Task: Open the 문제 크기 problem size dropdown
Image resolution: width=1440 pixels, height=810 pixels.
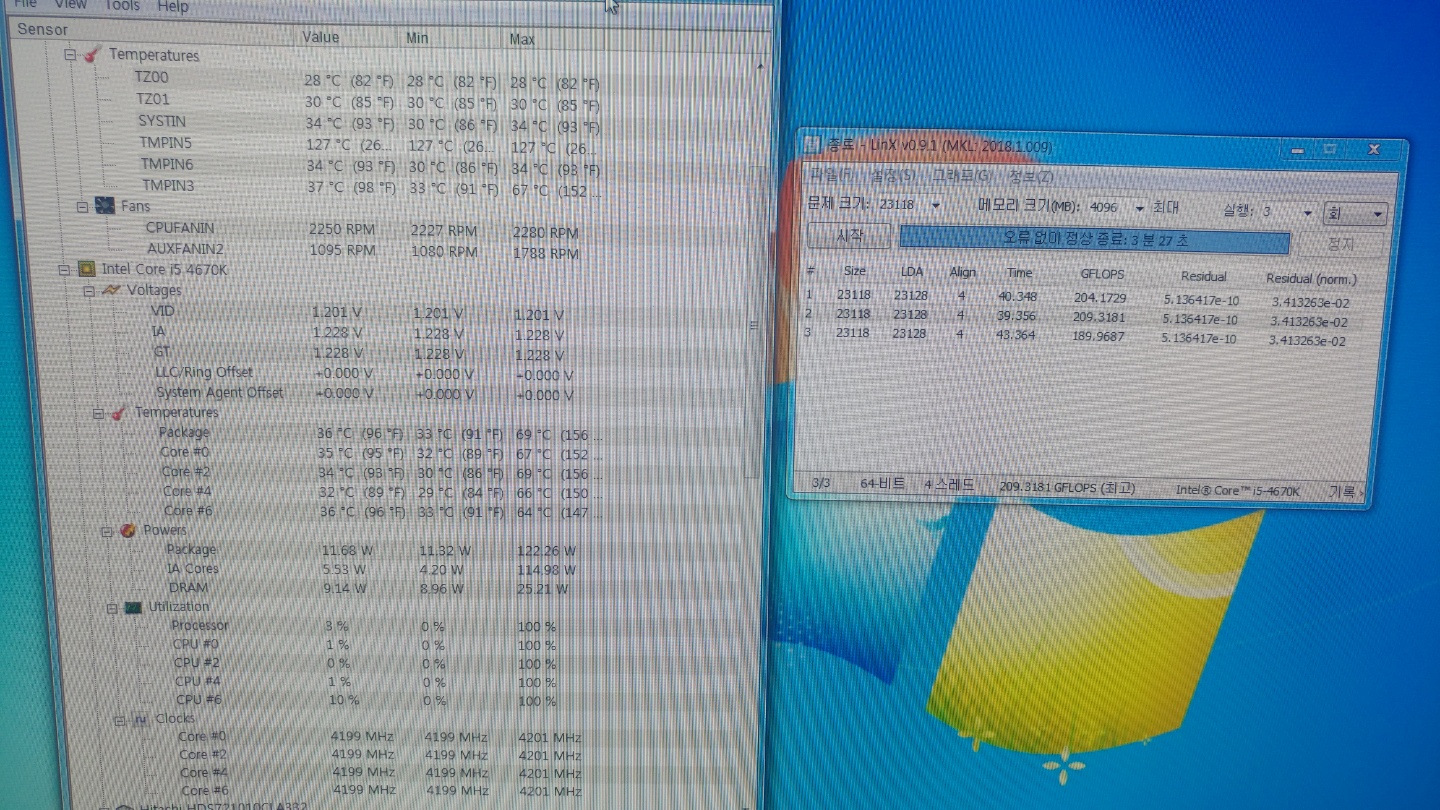Action: tap(936, 205)
